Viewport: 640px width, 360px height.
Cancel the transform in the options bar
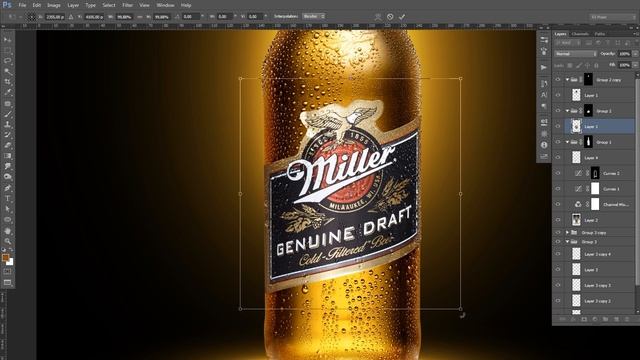[x=390, y=17]
